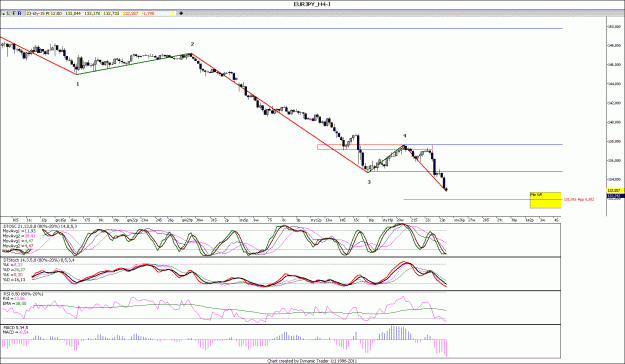This screenshot has height=364, width=625.
Task: Click the upper blue horizontal line across the chart
Action: pos(281,28)
